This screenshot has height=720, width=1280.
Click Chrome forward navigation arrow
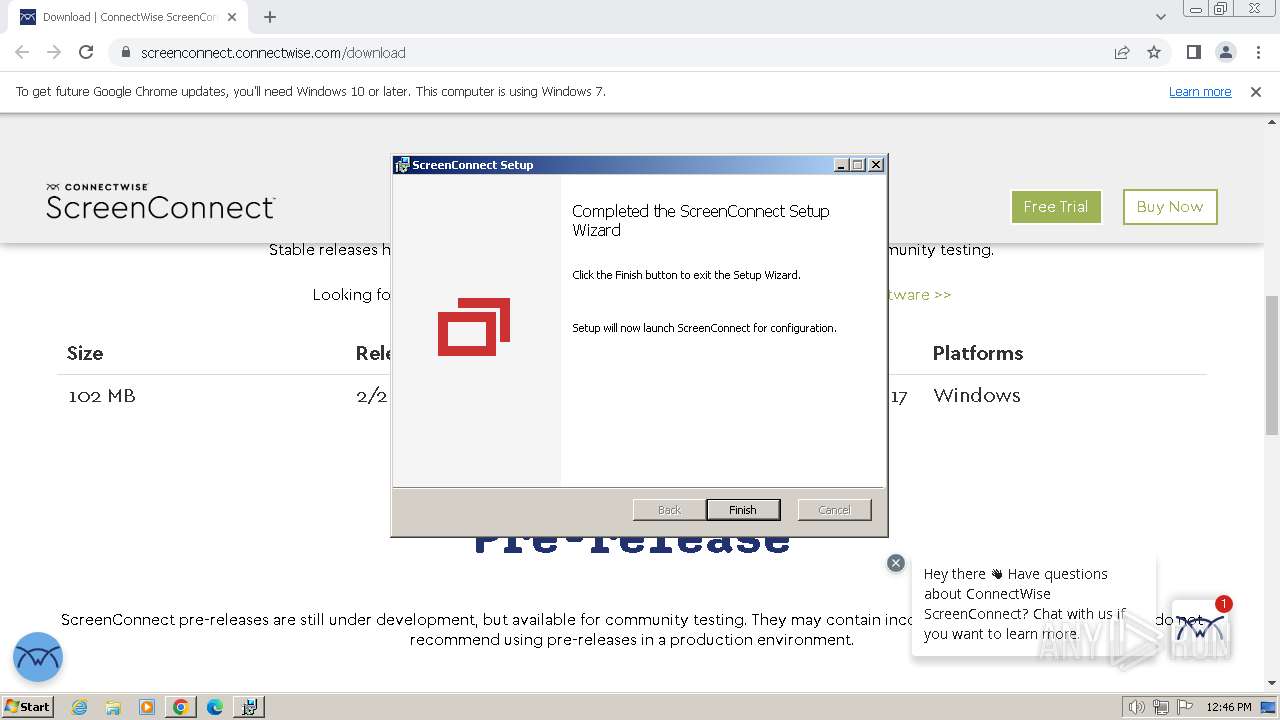pyautogui.click(x=54, y=53)
